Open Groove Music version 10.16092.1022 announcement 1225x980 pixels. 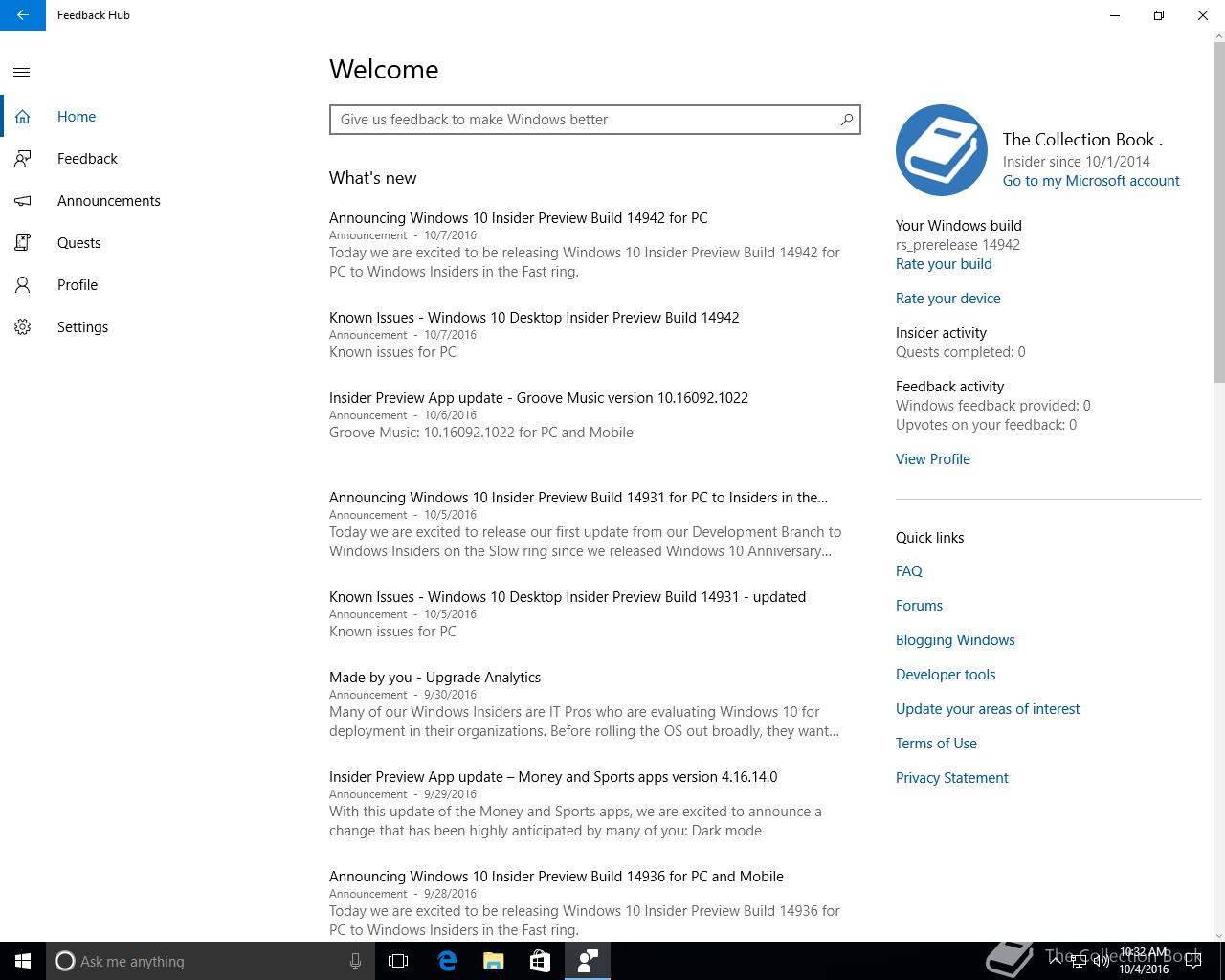click(x=539, y=398)
